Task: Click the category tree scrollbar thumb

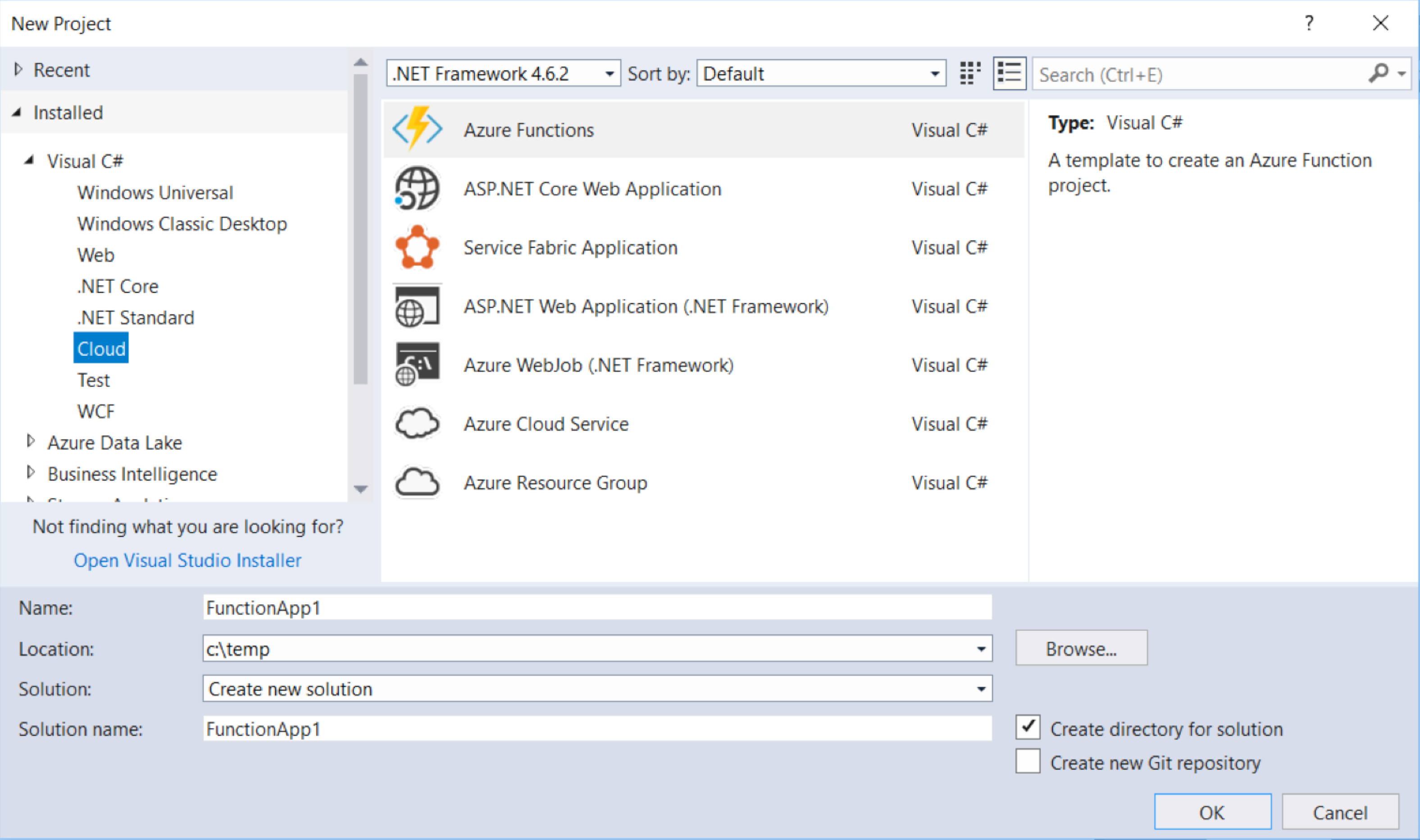Action: pyautogui.click(x=361, y=229)
